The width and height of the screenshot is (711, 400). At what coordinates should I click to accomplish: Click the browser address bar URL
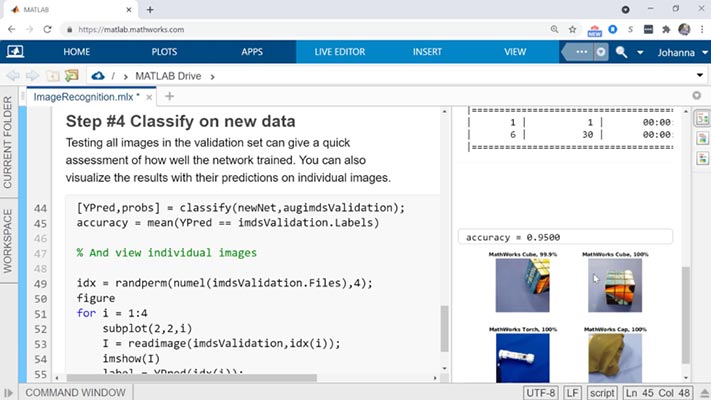[x=131, y=29]
